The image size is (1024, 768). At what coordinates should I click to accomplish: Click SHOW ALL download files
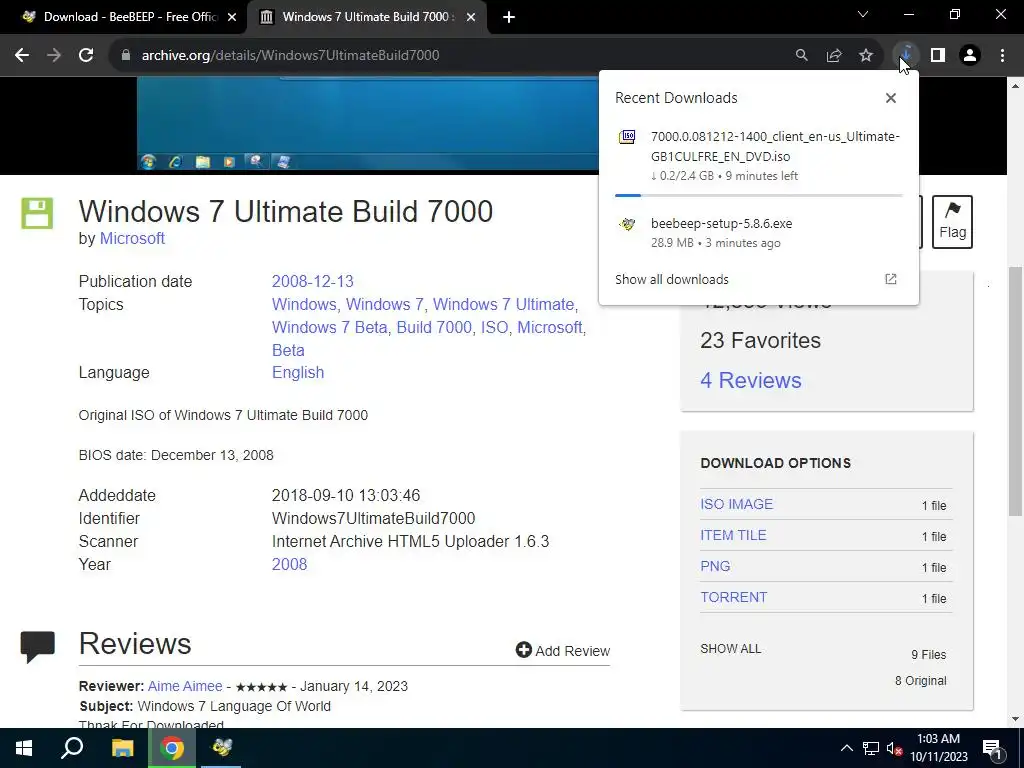pyautogui.click(x=730, y=648)
